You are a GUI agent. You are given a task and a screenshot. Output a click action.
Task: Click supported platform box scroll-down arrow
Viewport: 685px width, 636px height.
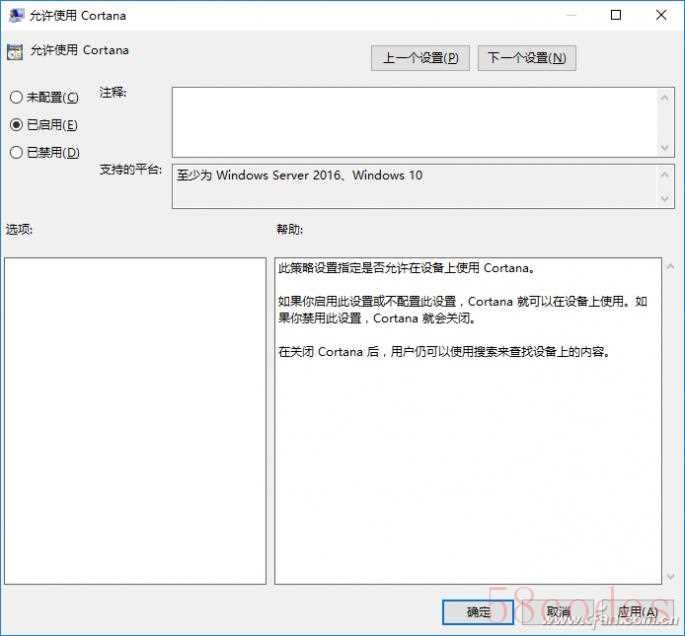pyautogui.click(x=665, y=199)
